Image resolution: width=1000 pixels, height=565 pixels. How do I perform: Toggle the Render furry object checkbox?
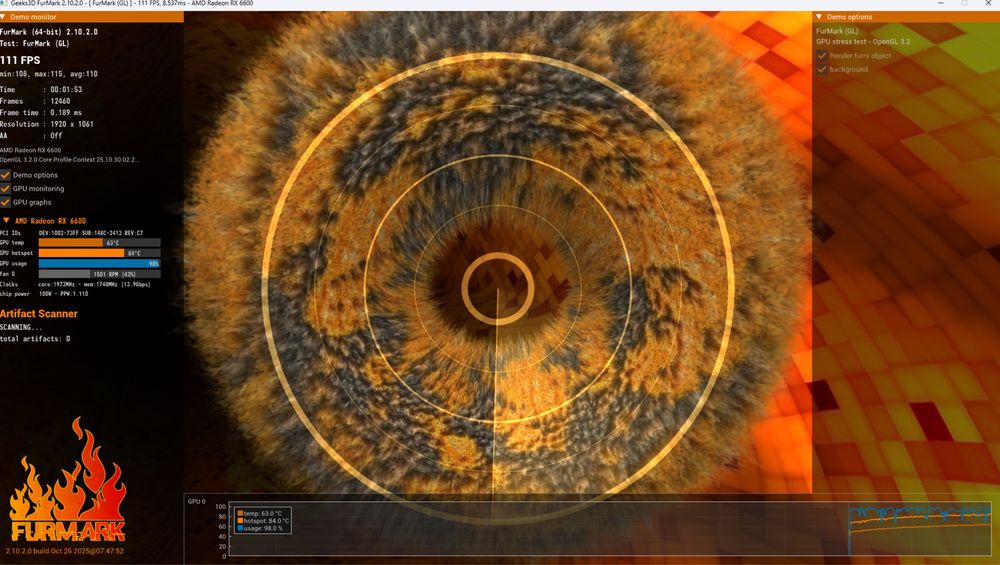(821, 55)
